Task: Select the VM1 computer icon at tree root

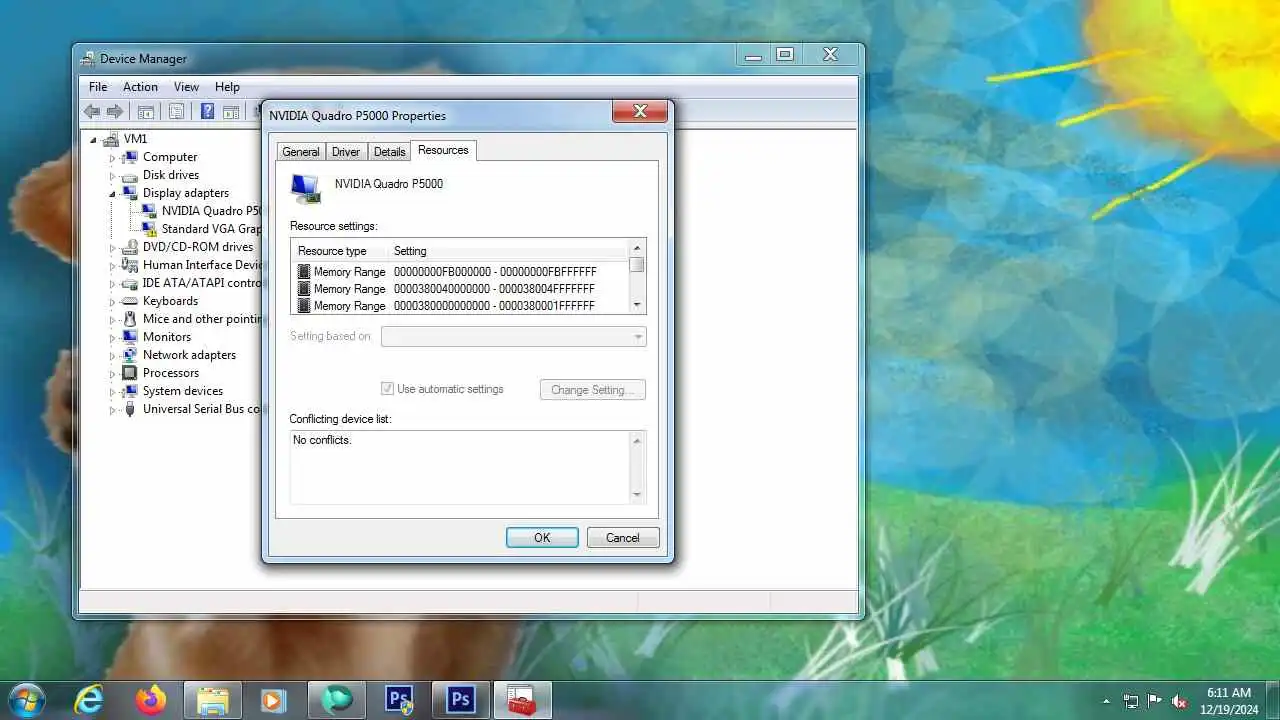Action: [111, 139]
